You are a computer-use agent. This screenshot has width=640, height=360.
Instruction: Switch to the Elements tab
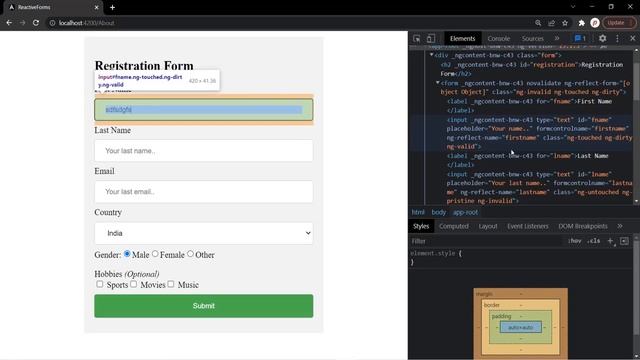(x=462, y=38)
